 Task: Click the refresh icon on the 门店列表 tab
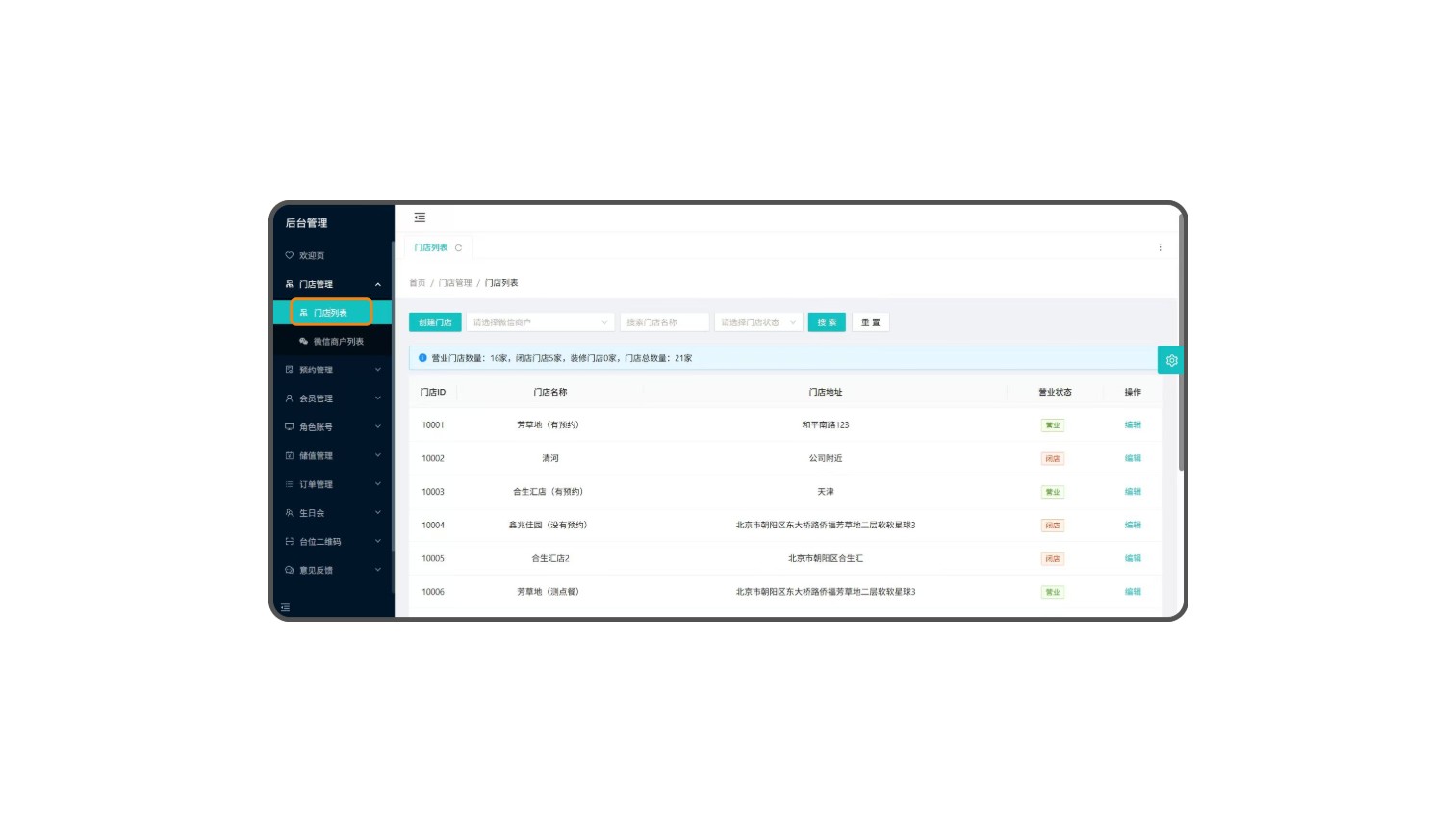pos(459,248)
